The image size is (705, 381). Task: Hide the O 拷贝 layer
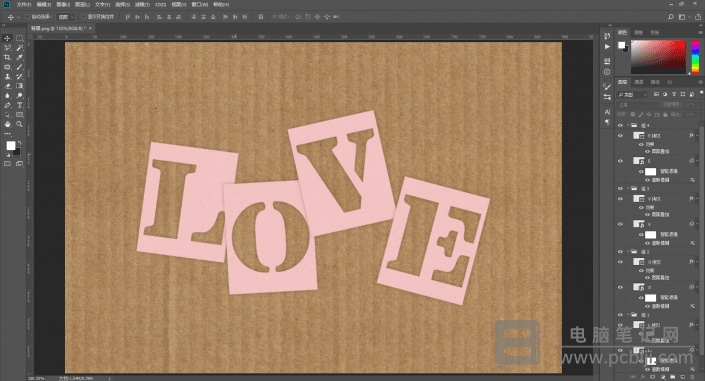coord(620,261)
